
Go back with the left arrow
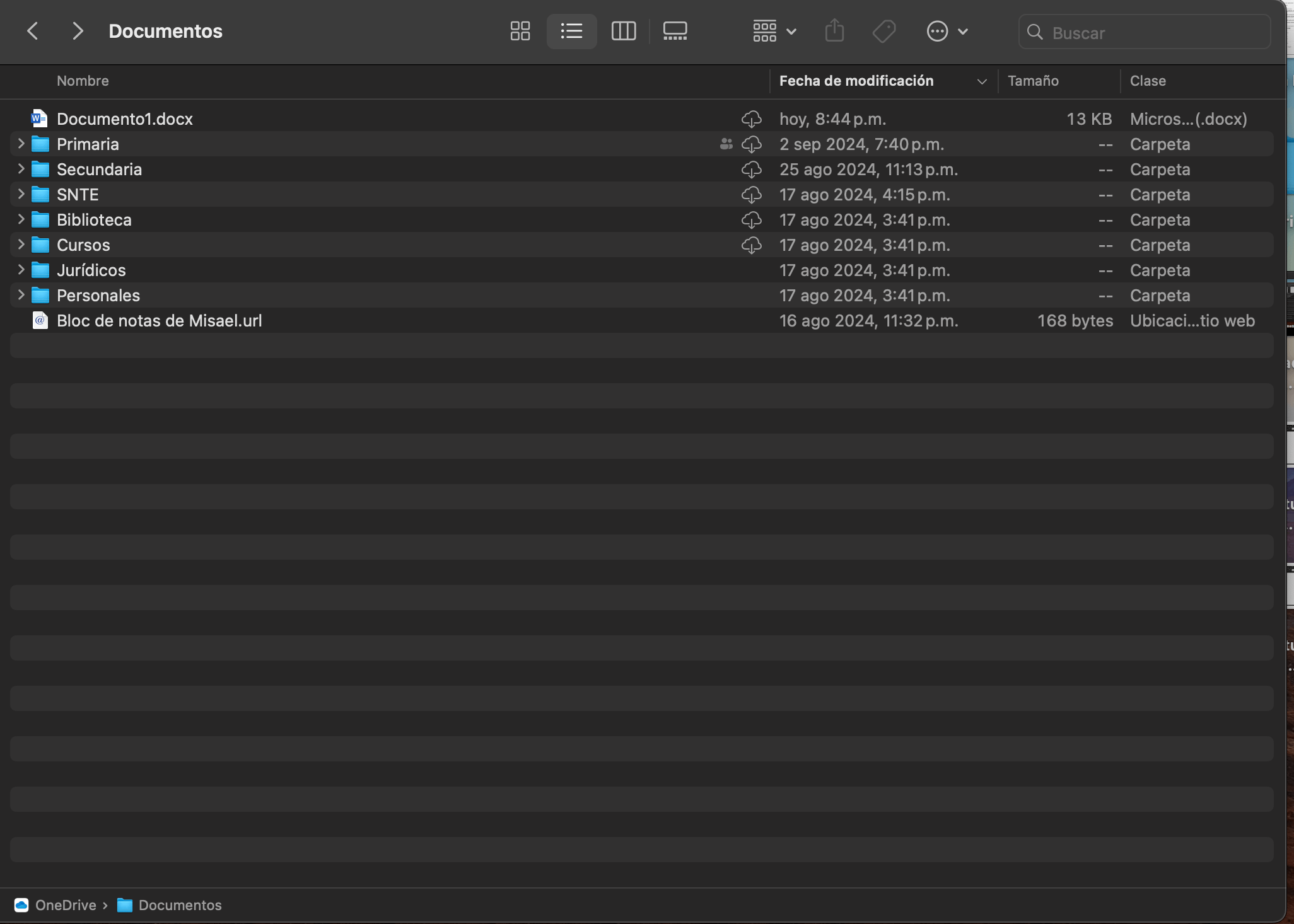click(x=33, y=31)
